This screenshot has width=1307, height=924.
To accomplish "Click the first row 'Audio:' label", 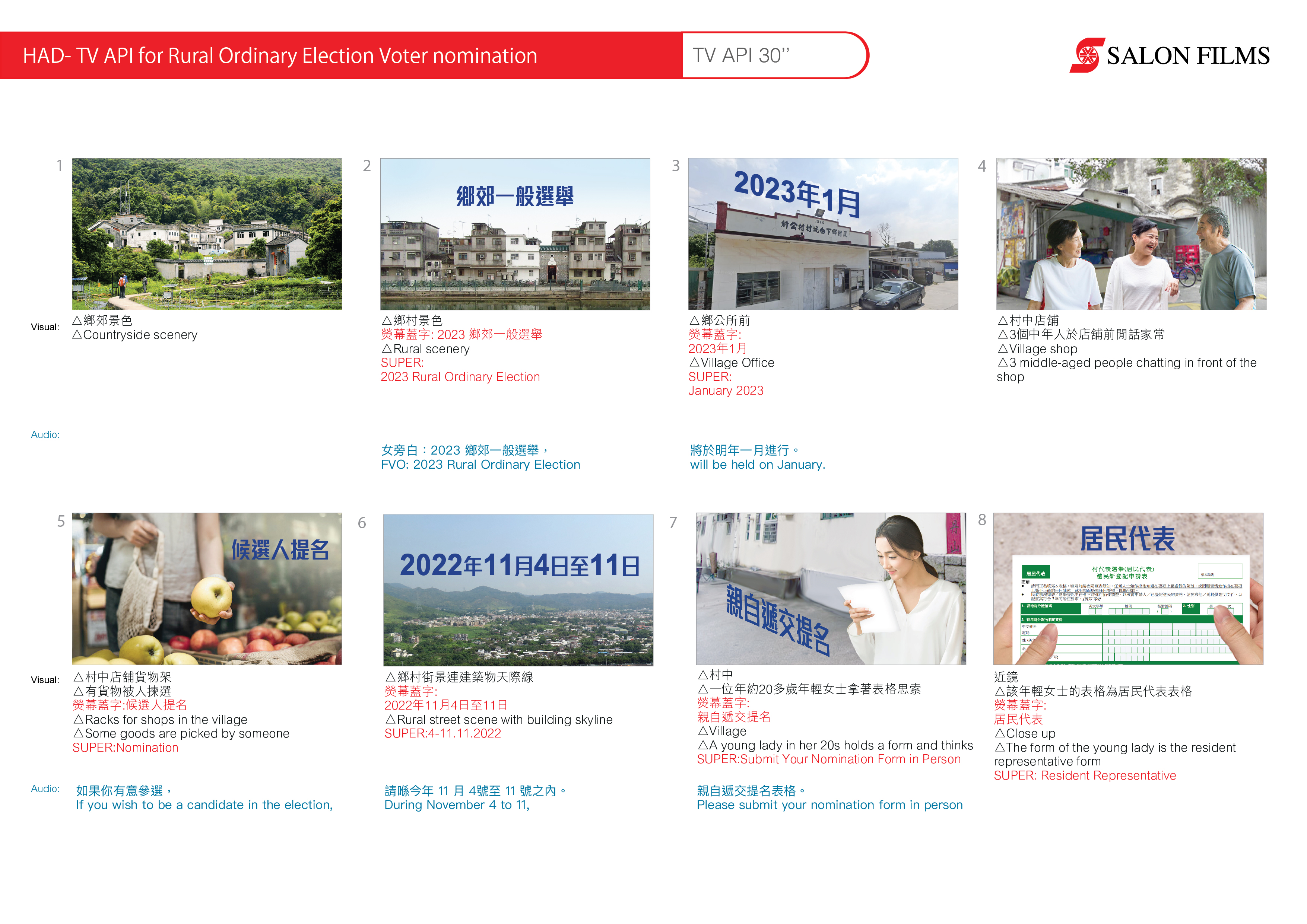I will click(45, 435).
